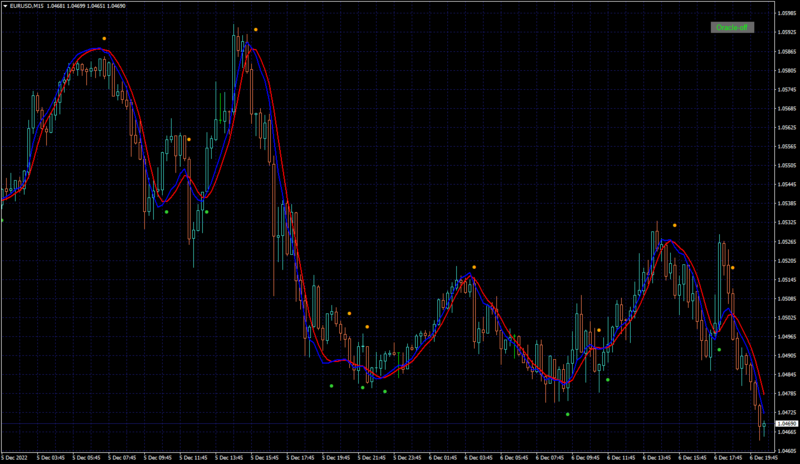800x464 pixels.
Task: Click the time axis label 6 Dec 19:45
Action: point(764,458)
